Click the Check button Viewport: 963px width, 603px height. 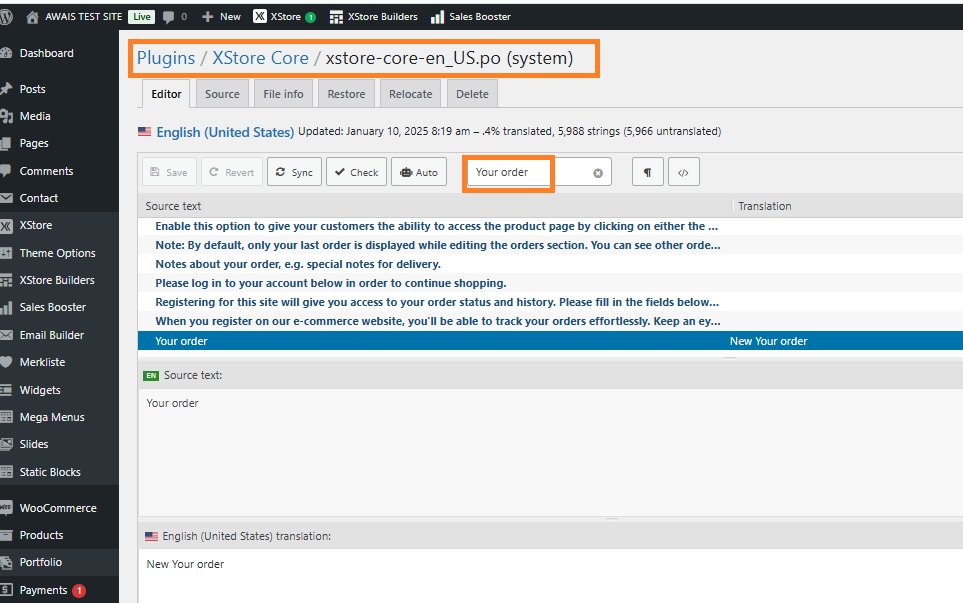(356, 172)
